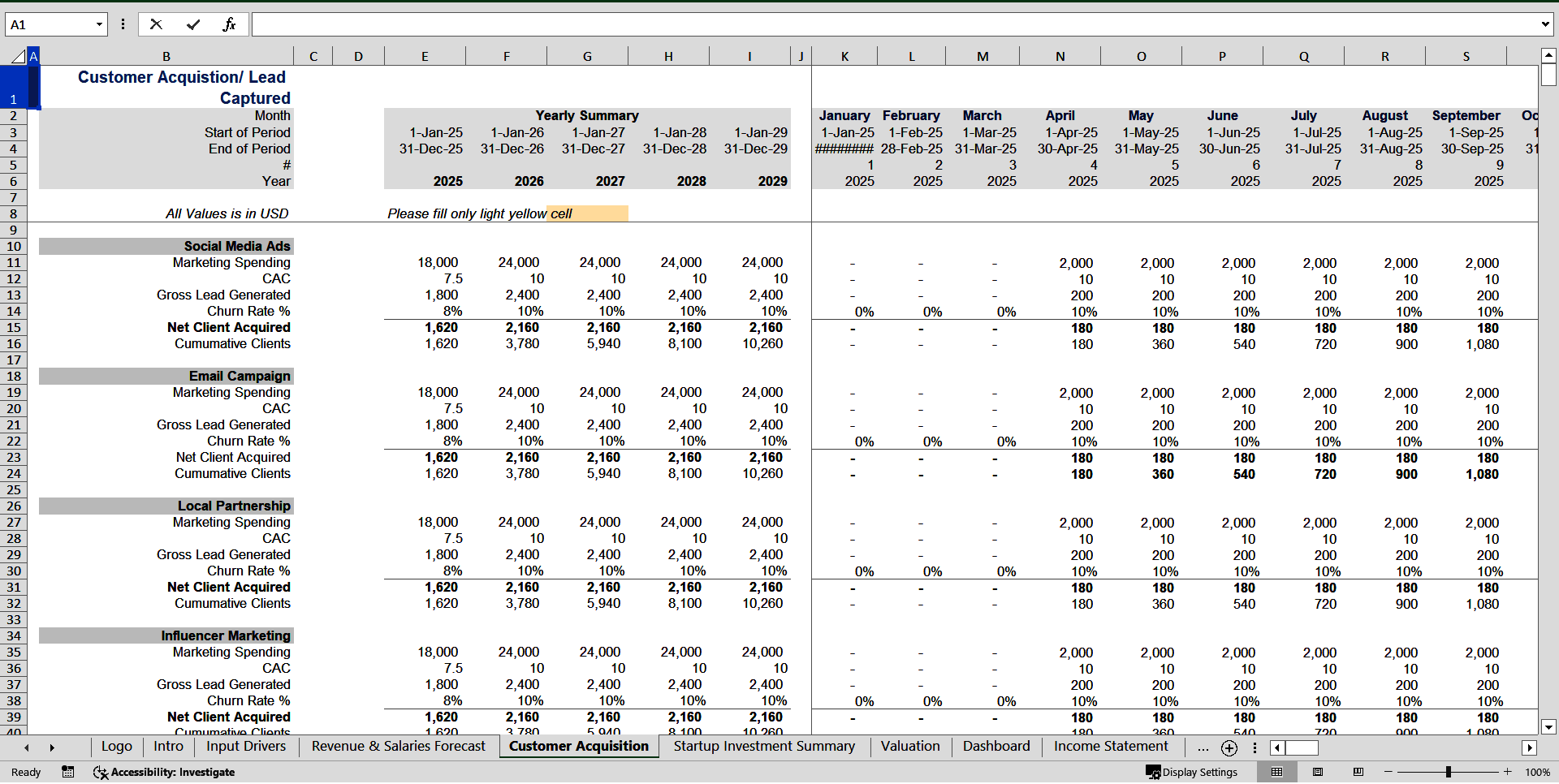Screen dimensions: 1559x784
Task: Click the Cancel (X) formula bar icon
Action: pyautogui.click(x=156, y=24)
